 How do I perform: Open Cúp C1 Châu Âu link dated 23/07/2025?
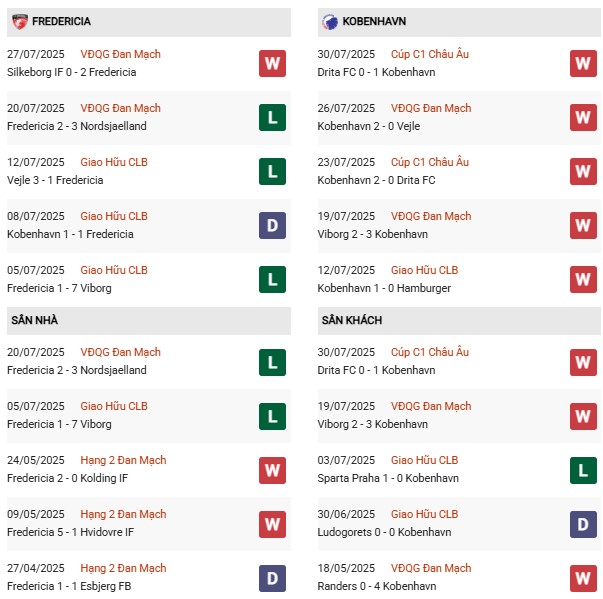coord(430,162)
